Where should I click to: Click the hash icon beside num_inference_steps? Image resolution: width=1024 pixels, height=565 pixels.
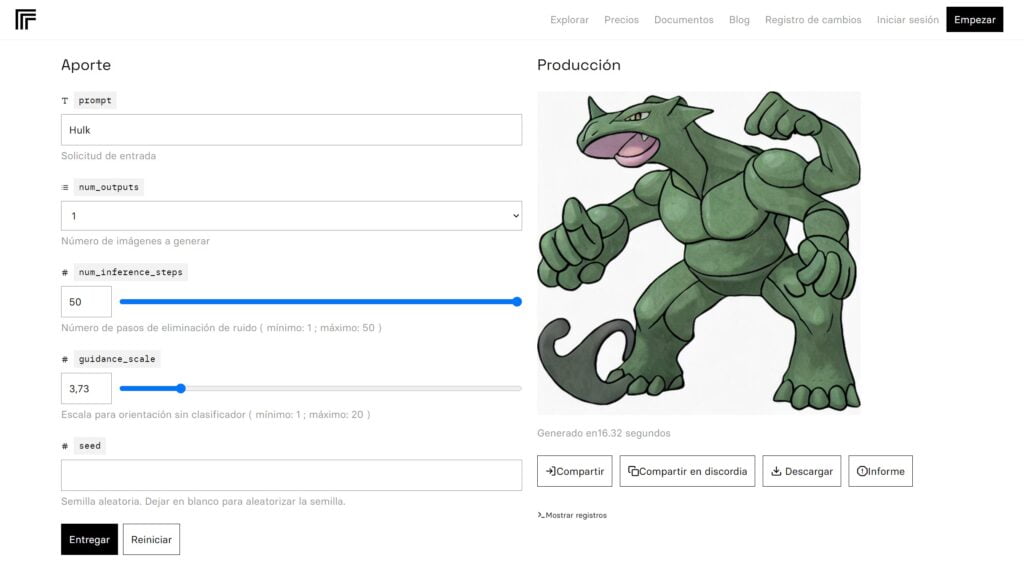(65, 272)
